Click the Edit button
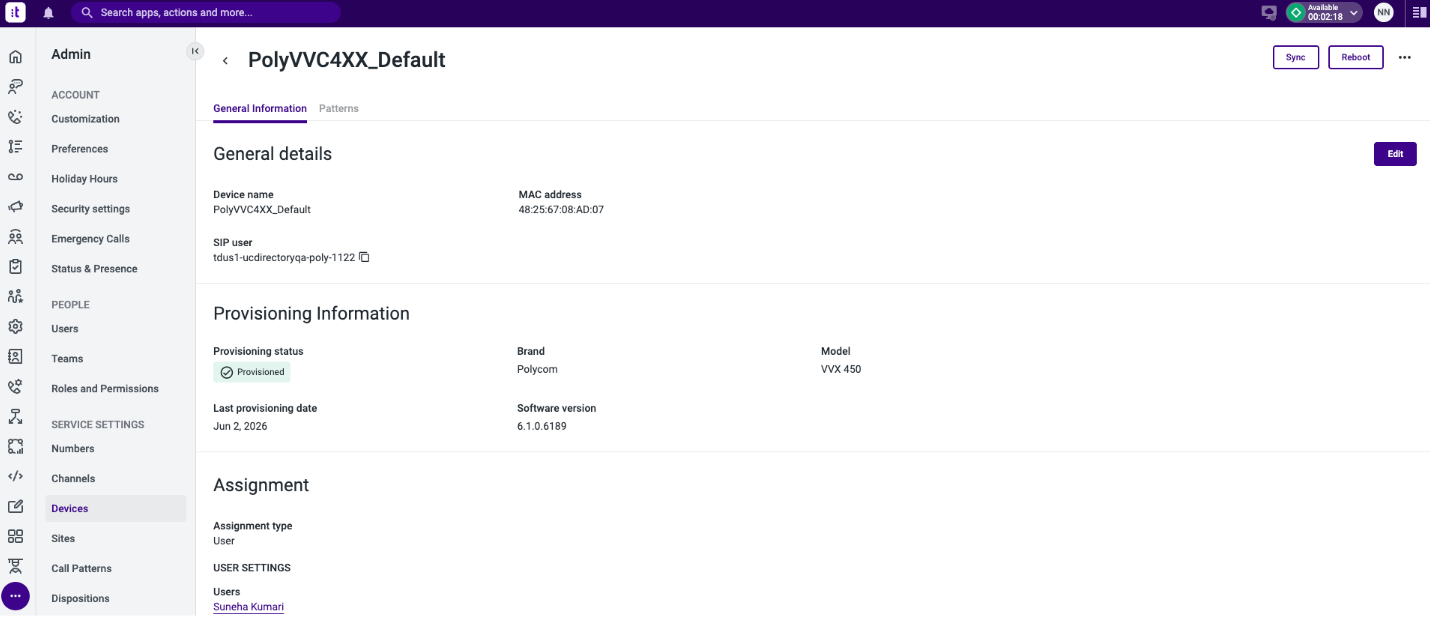The height and width of the screenshot is (622, 1430). pos(1395,154)
